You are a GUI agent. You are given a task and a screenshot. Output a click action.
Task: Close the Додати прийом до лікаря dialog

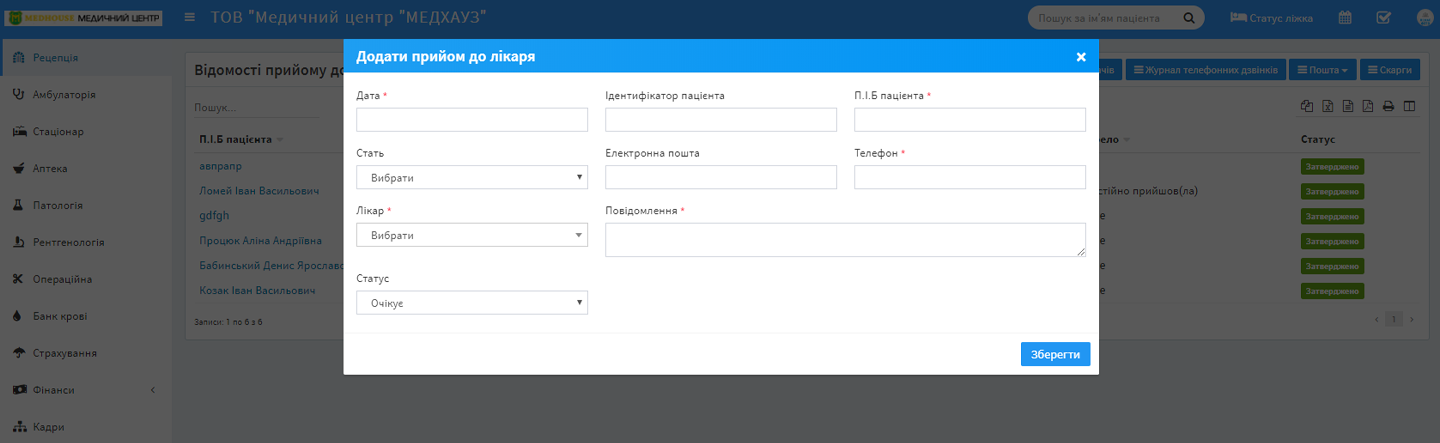click(1081, 57)
